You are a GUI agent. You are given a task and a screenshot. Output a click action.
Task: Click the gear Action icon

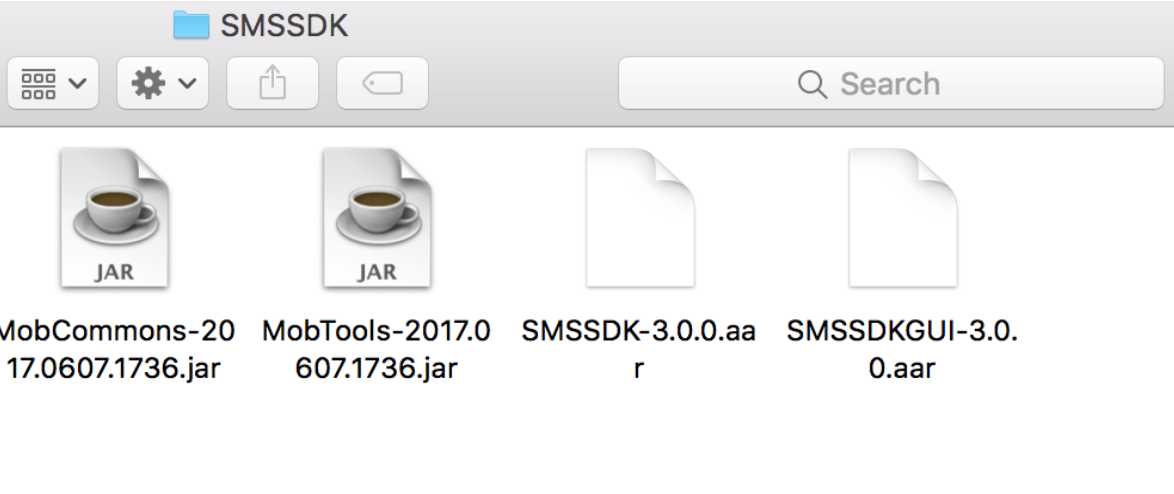coord(148,83)
